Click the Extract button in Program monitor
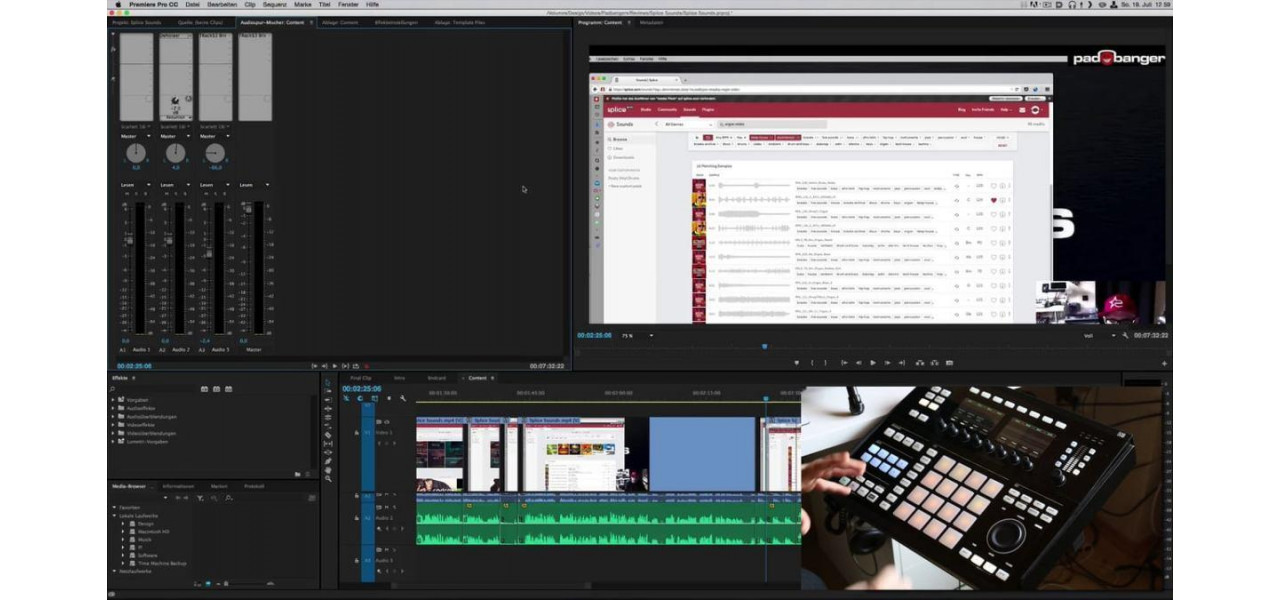 click(x=934, y=362)
